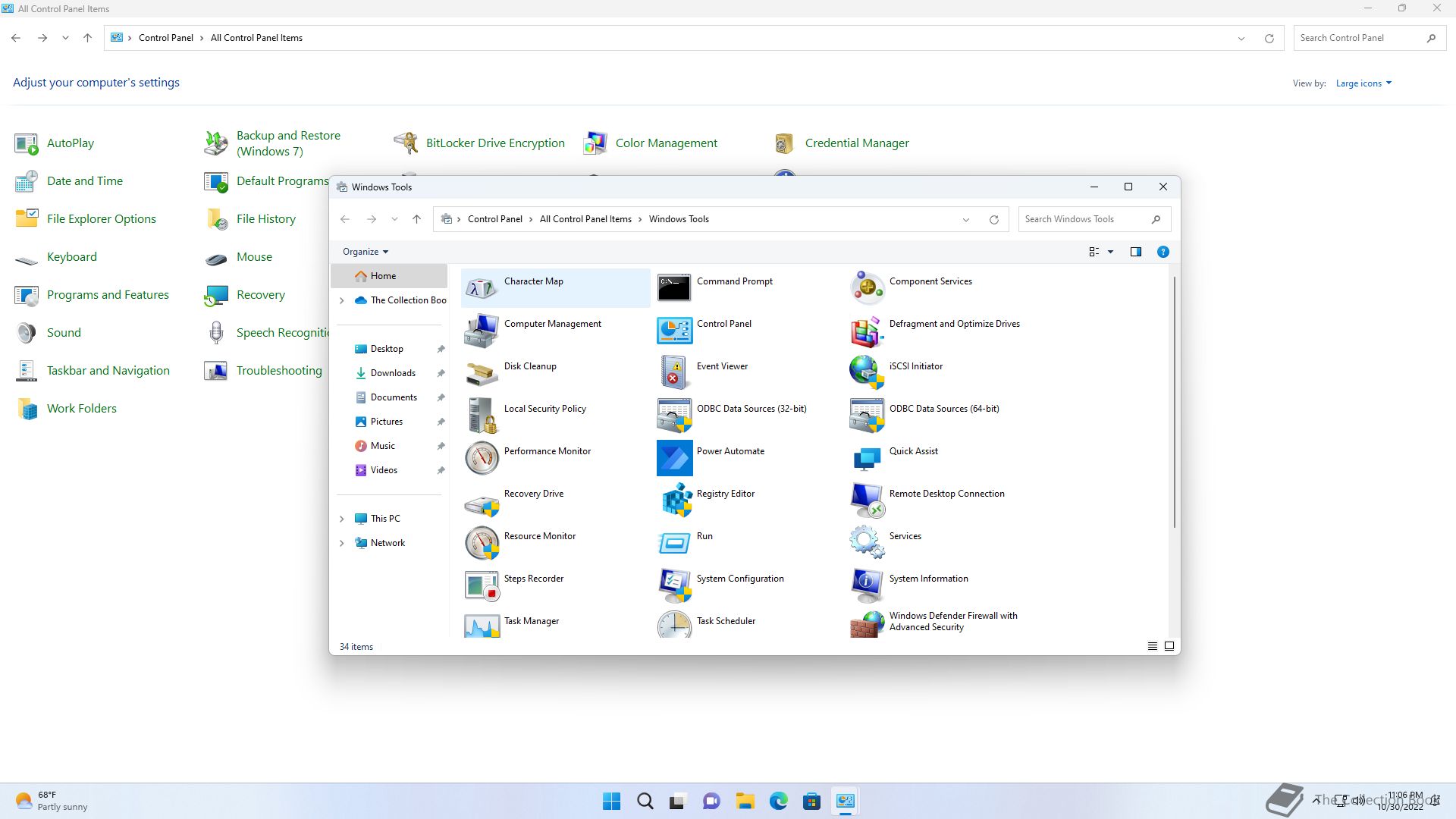The image size is (1456, 819).
Task: Open Microsoft Edge from the taskbar
Action: (x=778, y=801)
